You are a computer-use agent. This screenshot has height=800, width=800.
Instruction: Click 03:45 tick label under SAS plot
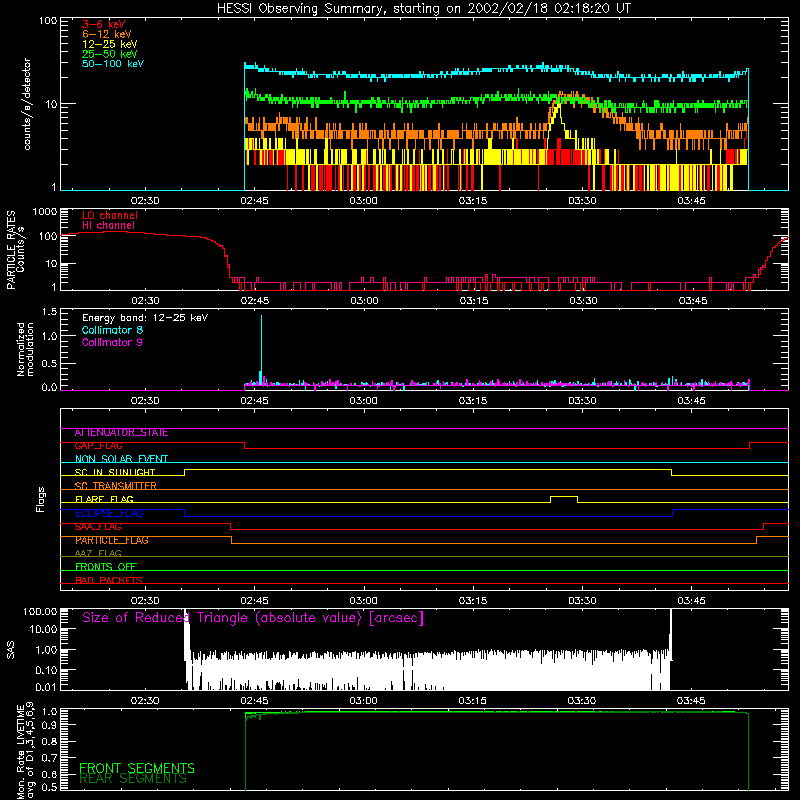[x=691, y=701]
